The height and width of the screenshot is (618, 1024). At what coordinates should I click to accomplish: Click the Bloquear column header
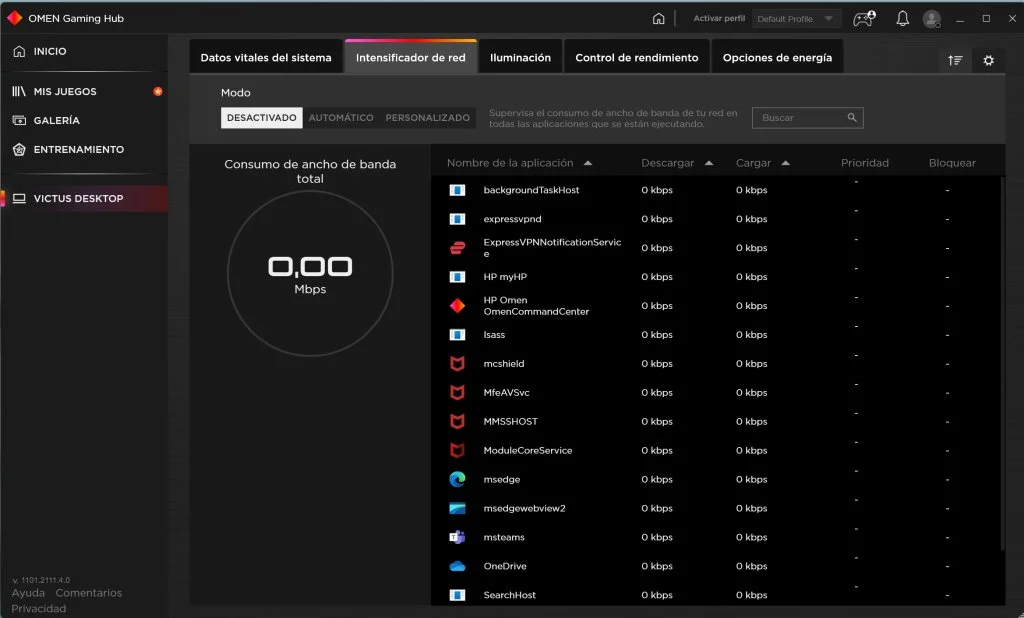952,163
